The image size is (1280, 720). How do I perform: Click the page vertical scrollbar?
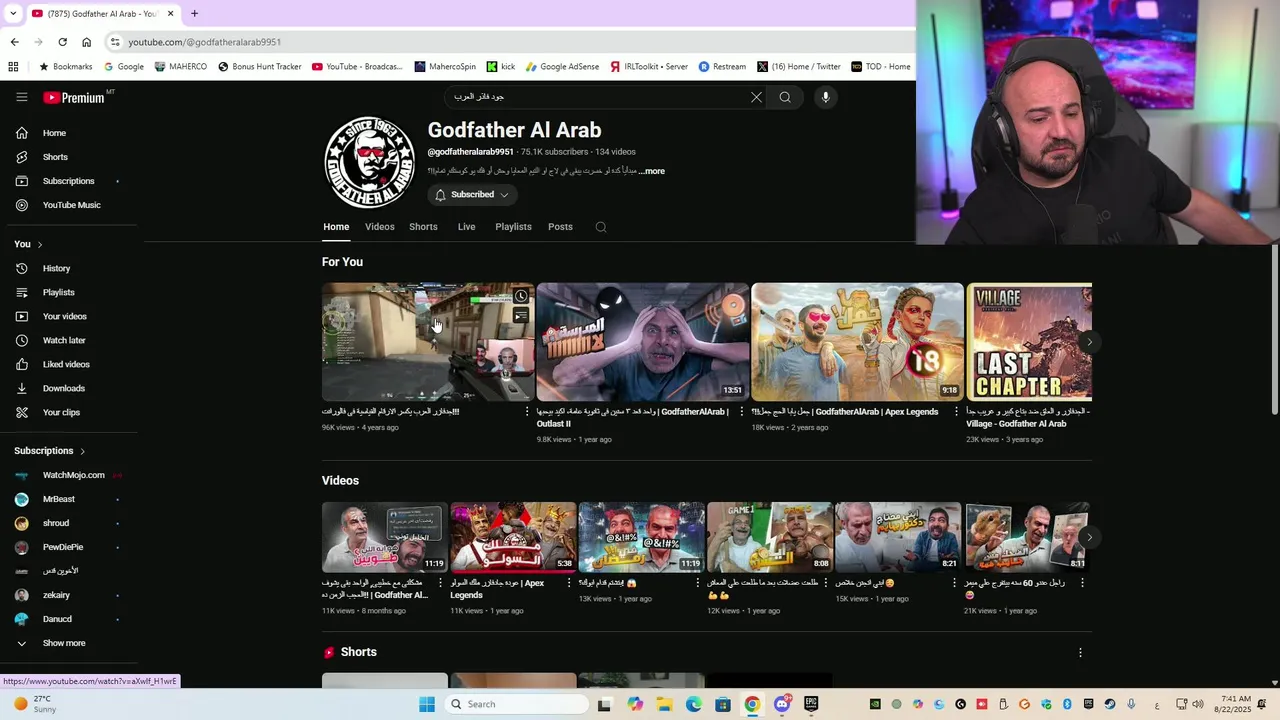(x=1274, y=330)
